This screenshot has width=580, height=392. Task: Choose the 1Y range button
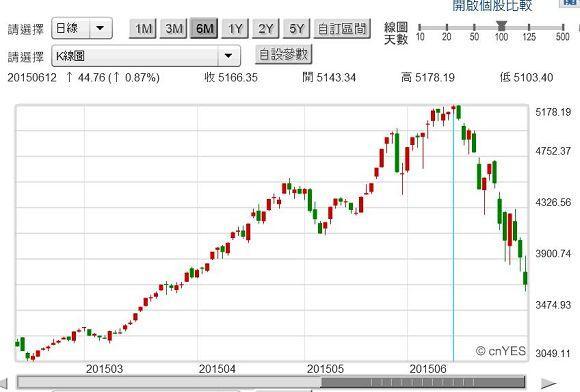tap(235, 28)
